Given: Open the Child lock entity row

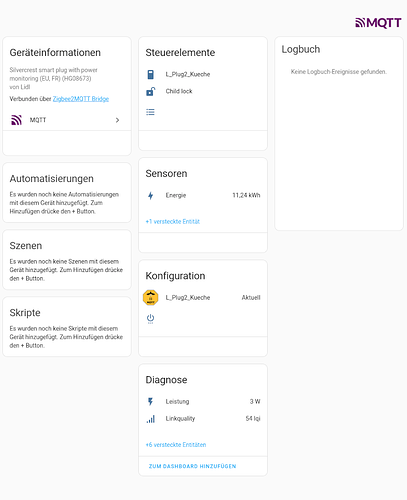Looking at the screenshot, I should point(203,91).
